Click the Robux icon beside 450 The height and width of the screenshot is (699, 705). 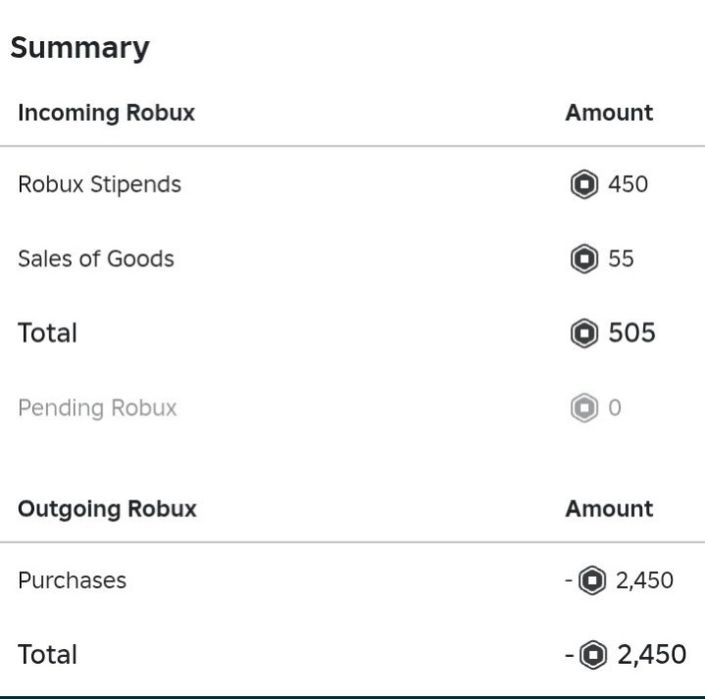pyautogui.click(x=584, y=184)
